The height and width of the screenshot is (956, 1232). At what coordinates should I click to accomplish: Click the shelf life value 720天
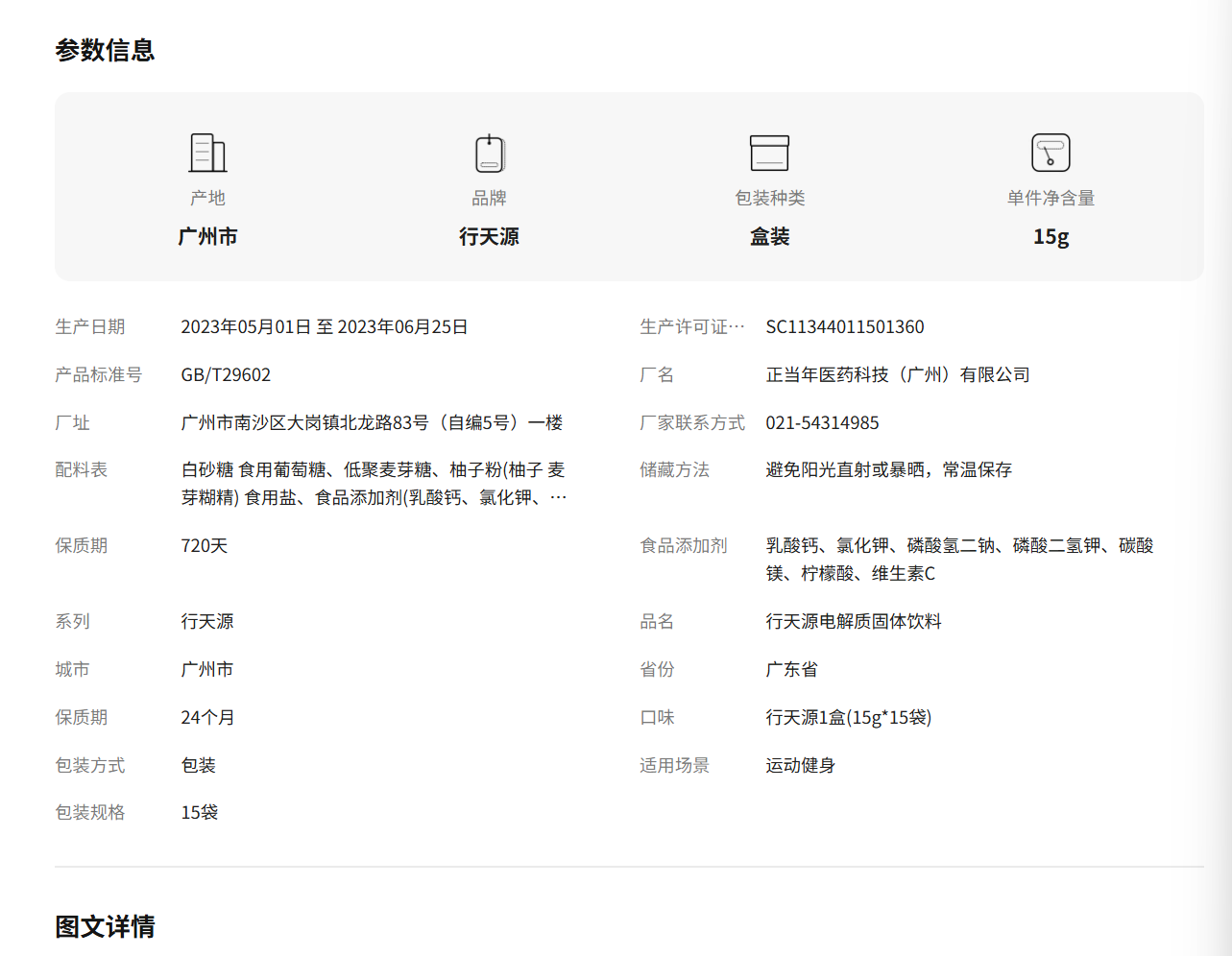(x=205, y=546)
